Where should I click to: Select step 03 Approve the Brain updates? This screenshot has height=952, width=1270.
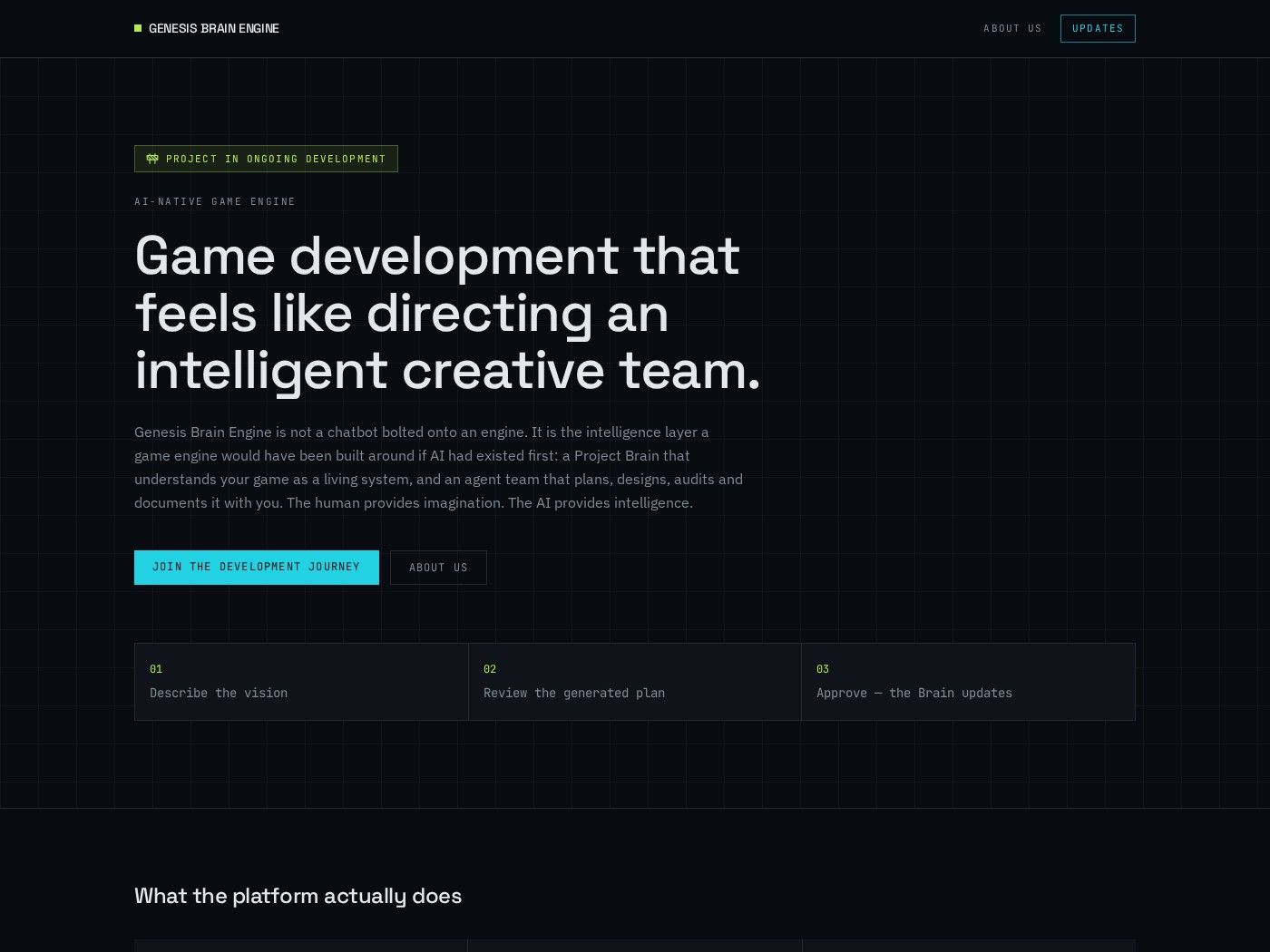point(968,682)
